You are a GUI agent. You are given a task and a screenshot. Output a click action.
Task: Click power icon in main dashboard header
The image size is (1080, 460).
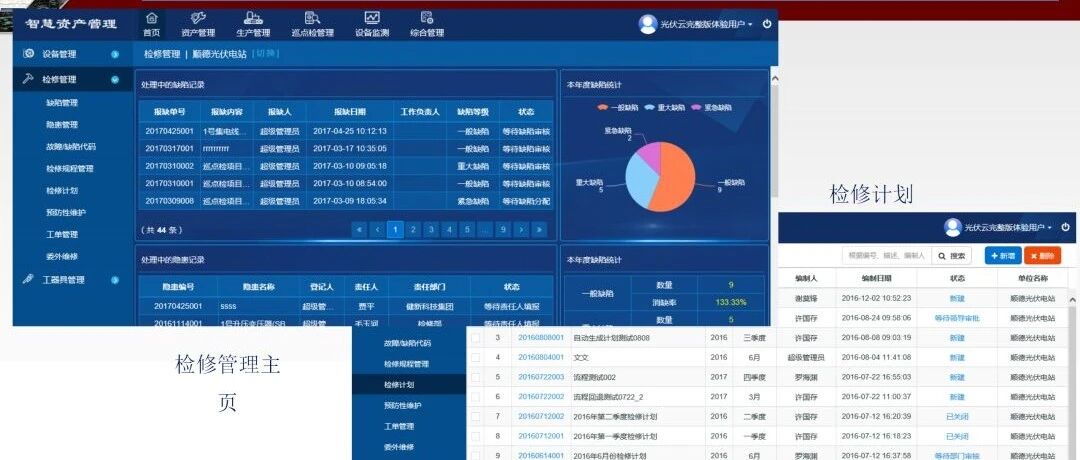(x=767, y=24)
